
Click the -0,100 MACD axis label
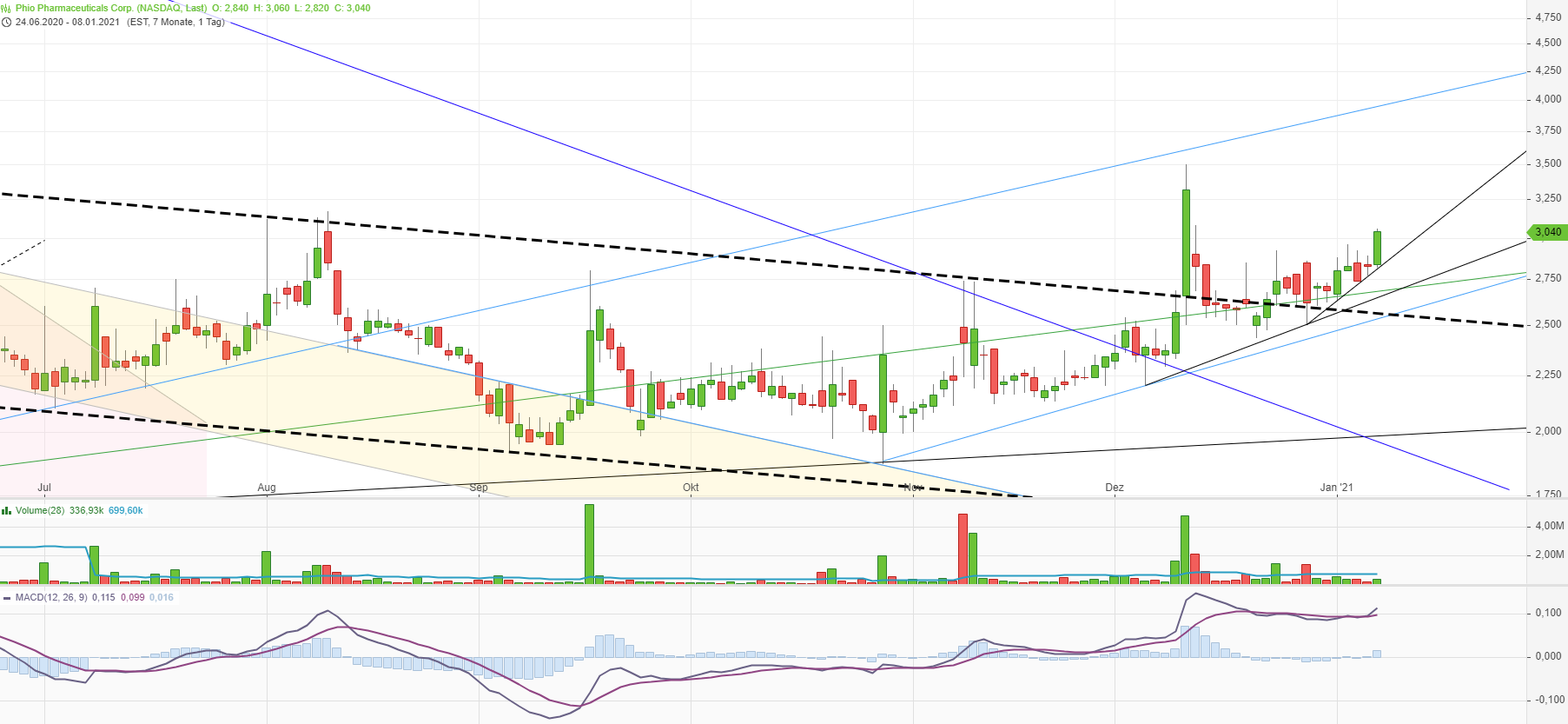click(1548, 700)
